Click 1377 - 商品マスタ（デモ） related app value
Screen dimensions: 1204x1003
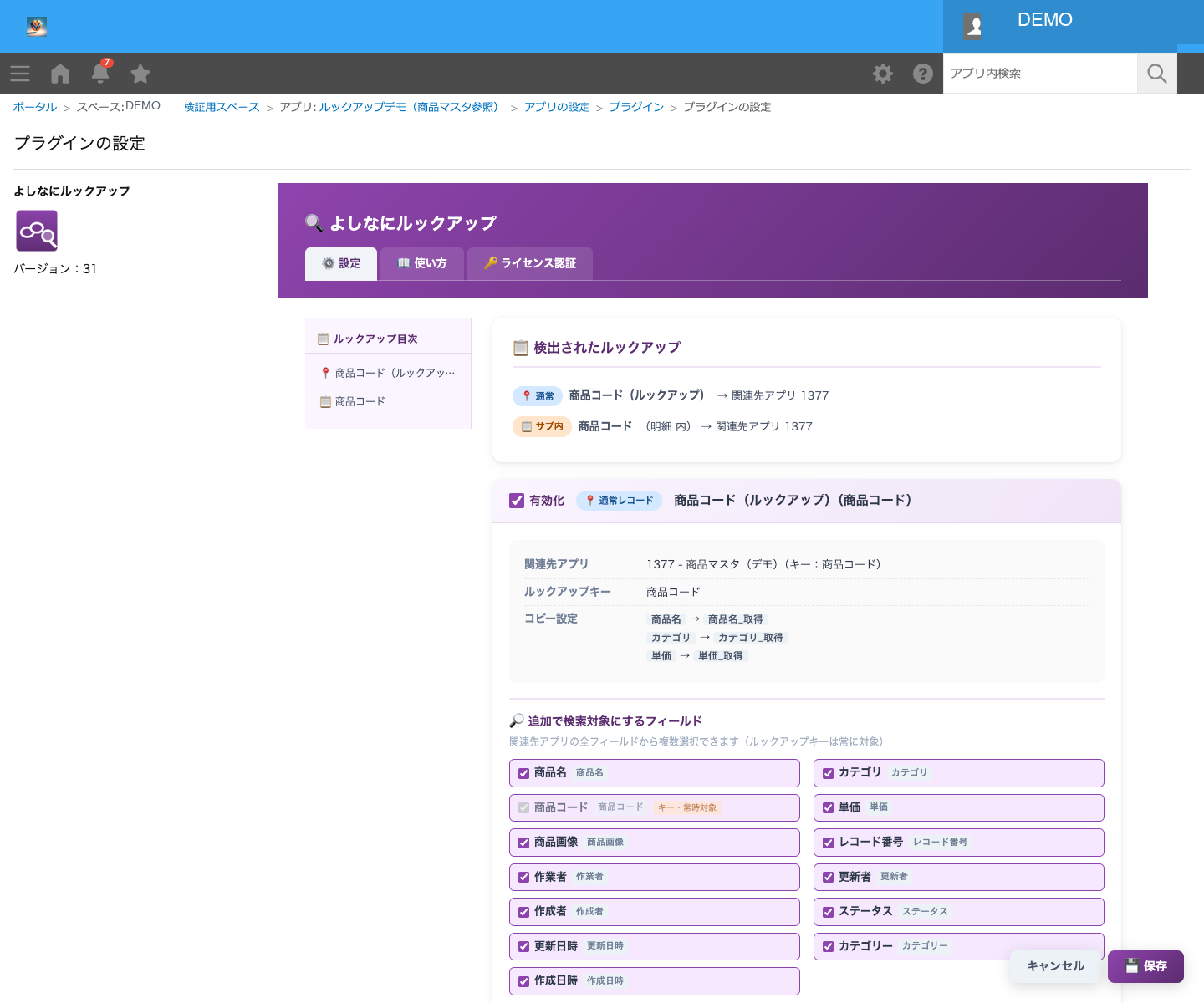point(763,564)
